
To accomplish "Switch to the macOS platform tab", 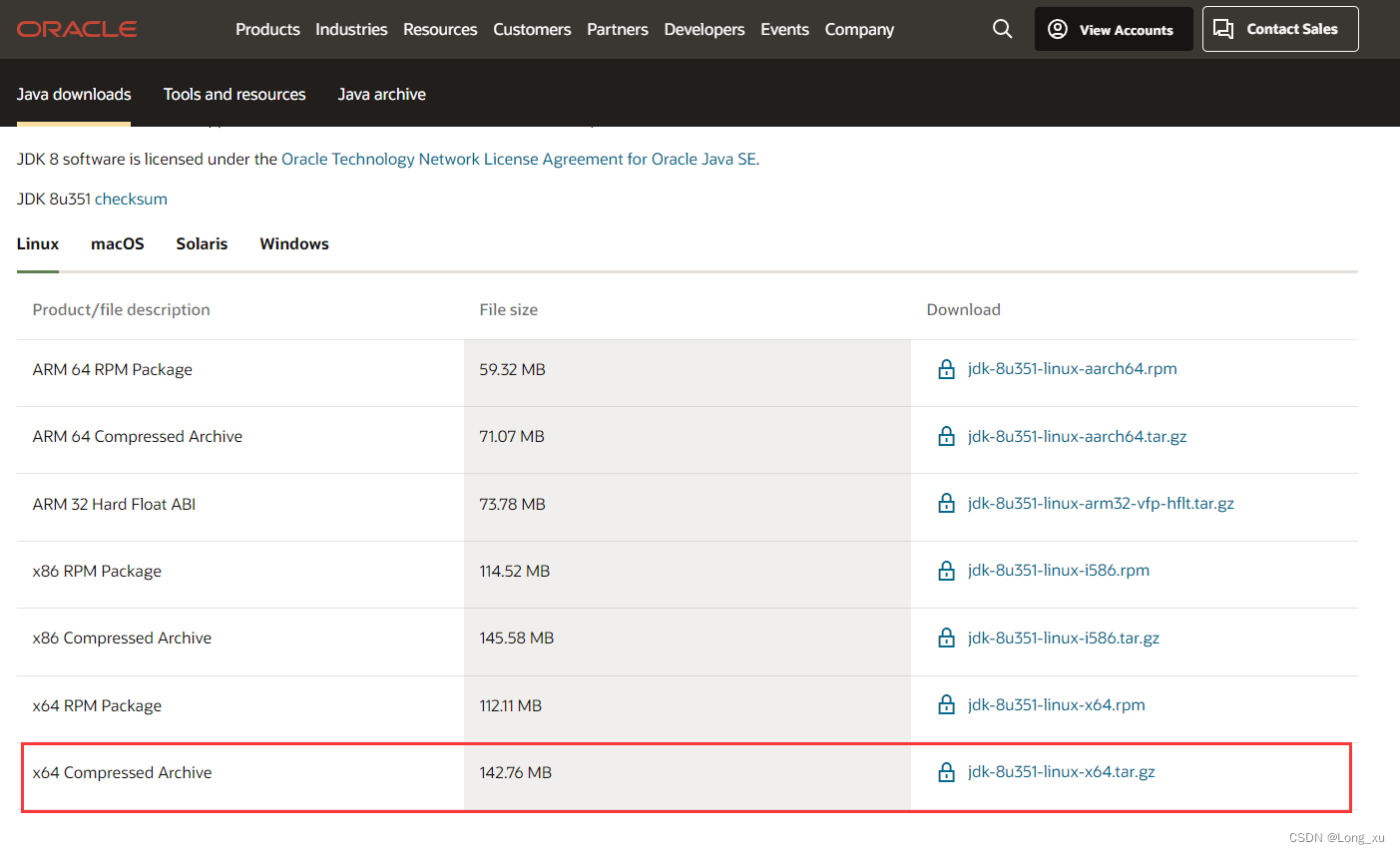I will (118, 243).
